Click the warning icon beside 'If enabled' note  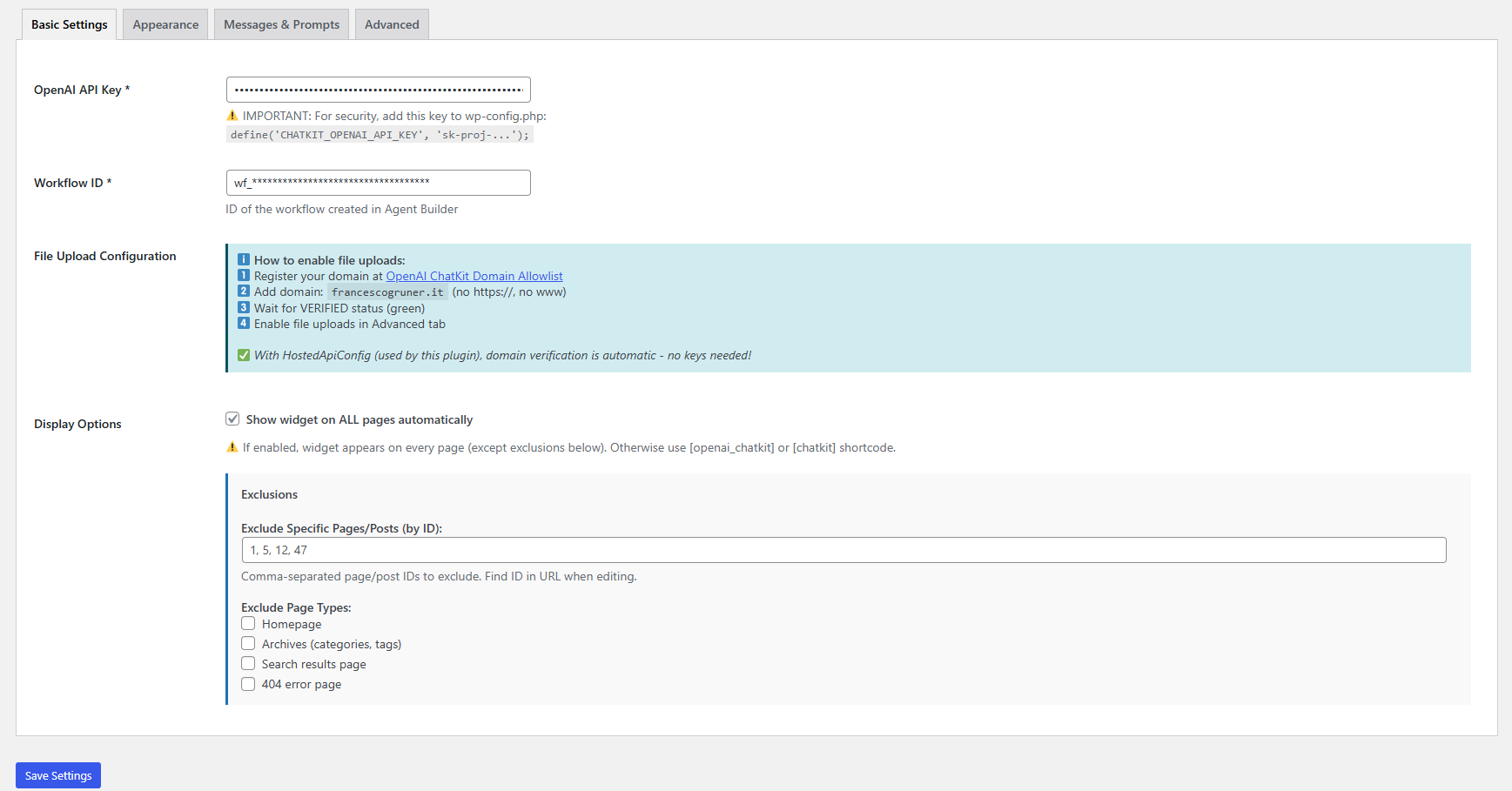pos(232,447)
